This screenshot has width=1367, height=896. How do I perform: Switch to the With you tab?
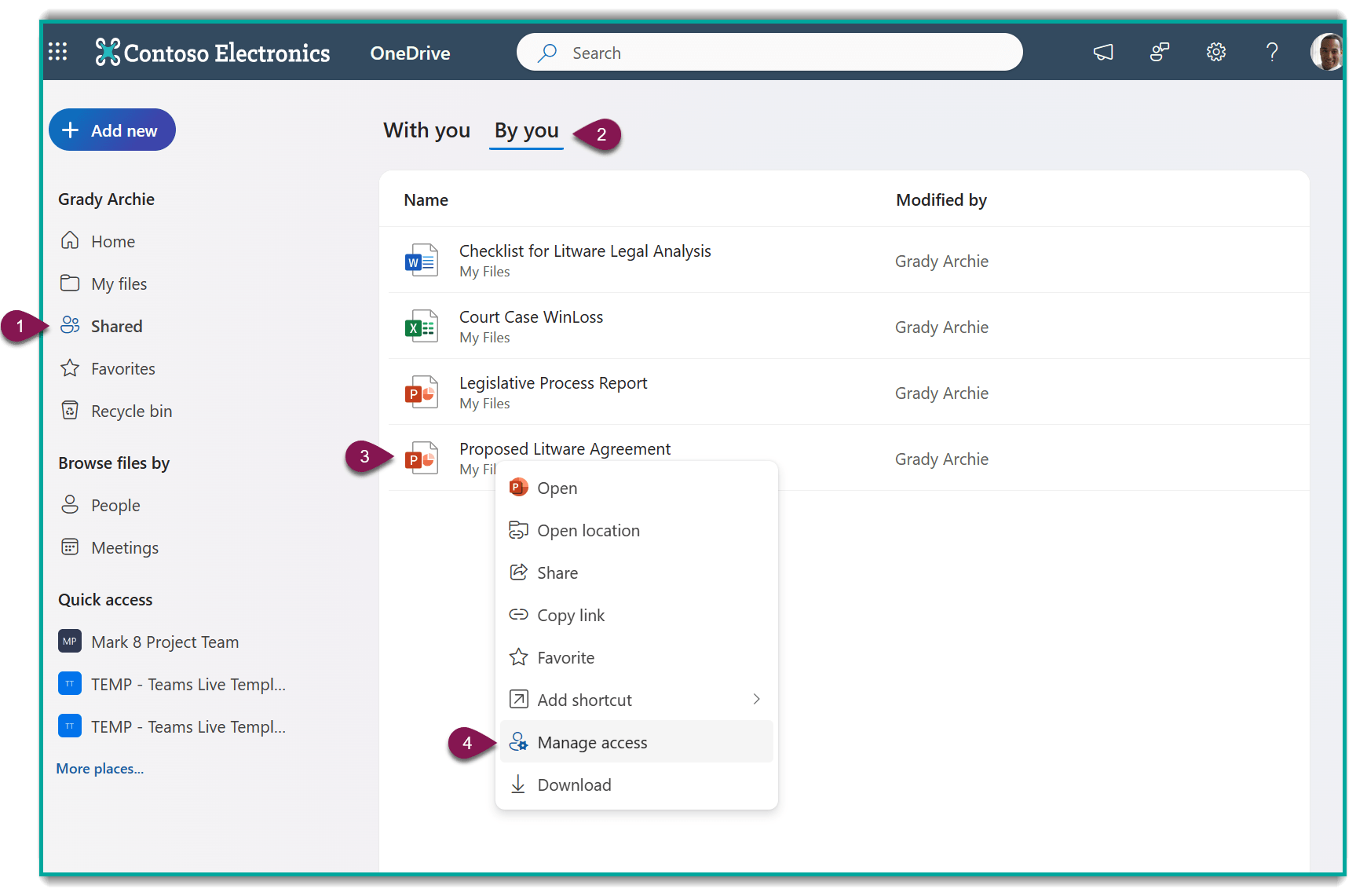point(426,130)
